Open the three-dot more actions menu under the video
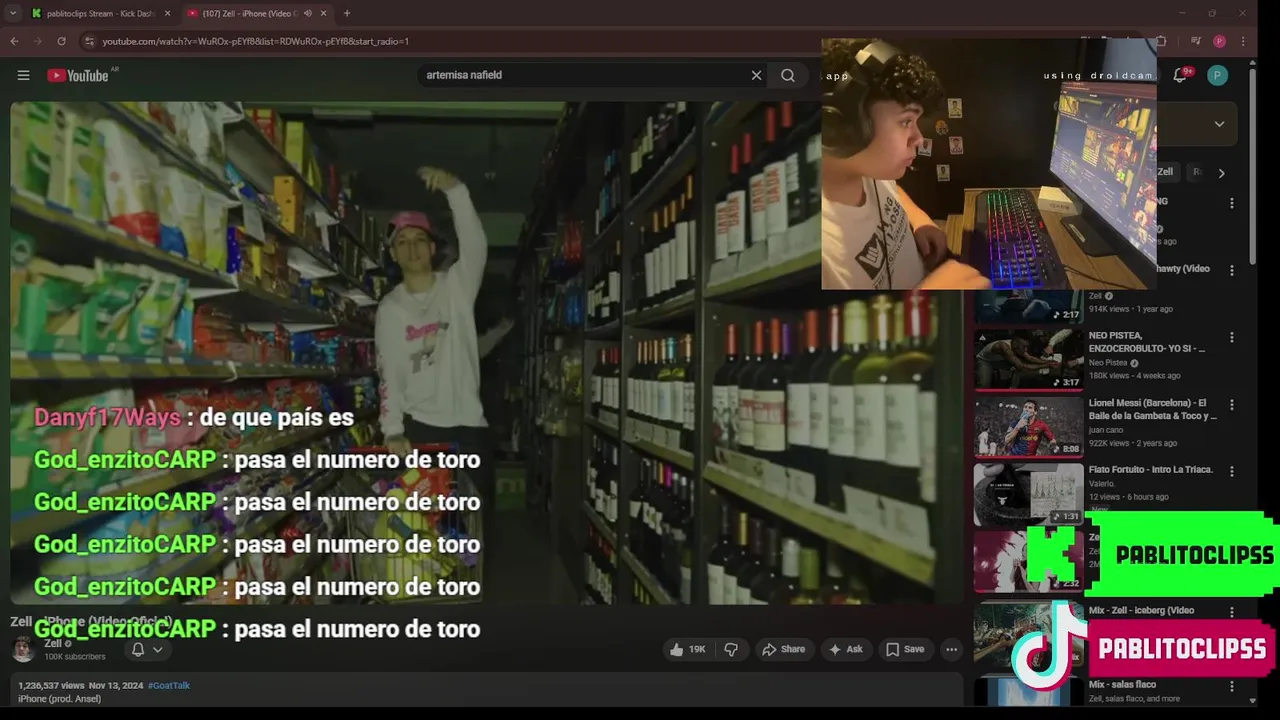Viewport: 1280px width, 720px height. point(952,649)
